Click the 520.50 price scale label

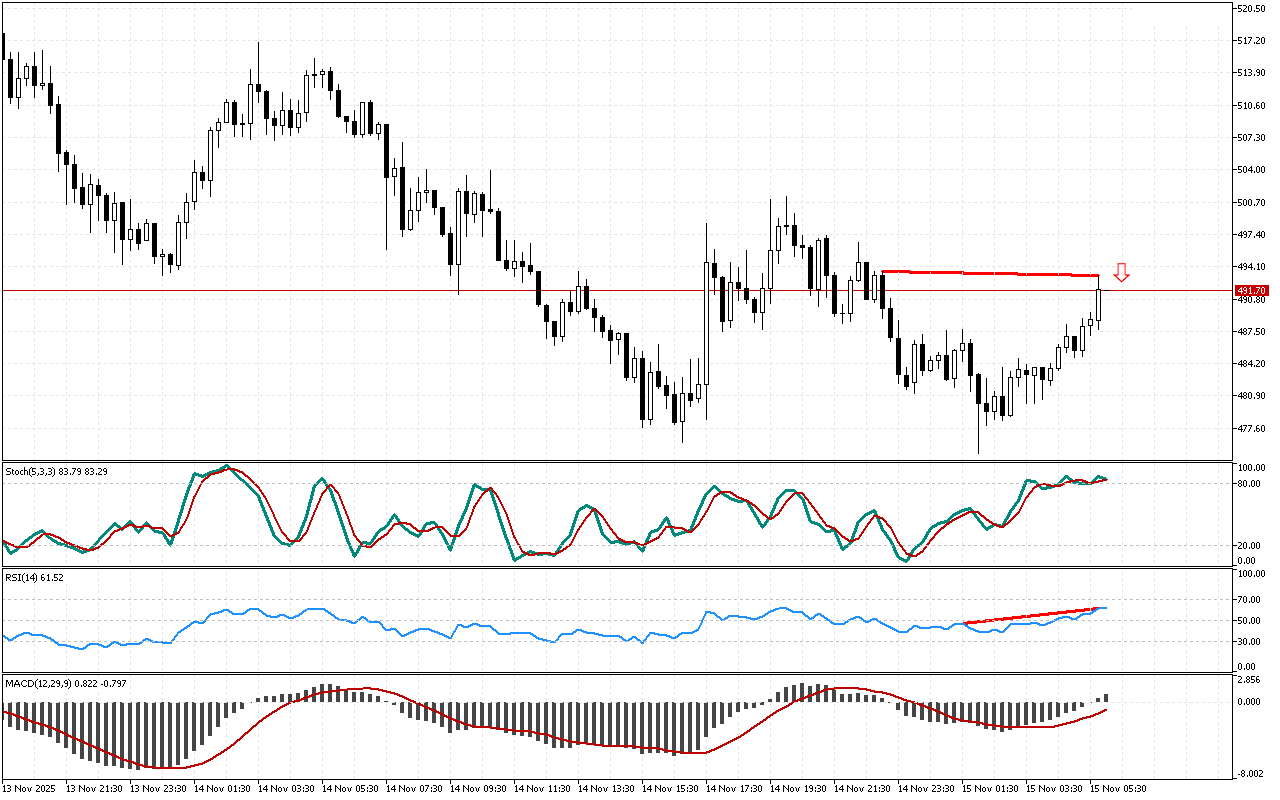pos(1252,9)
